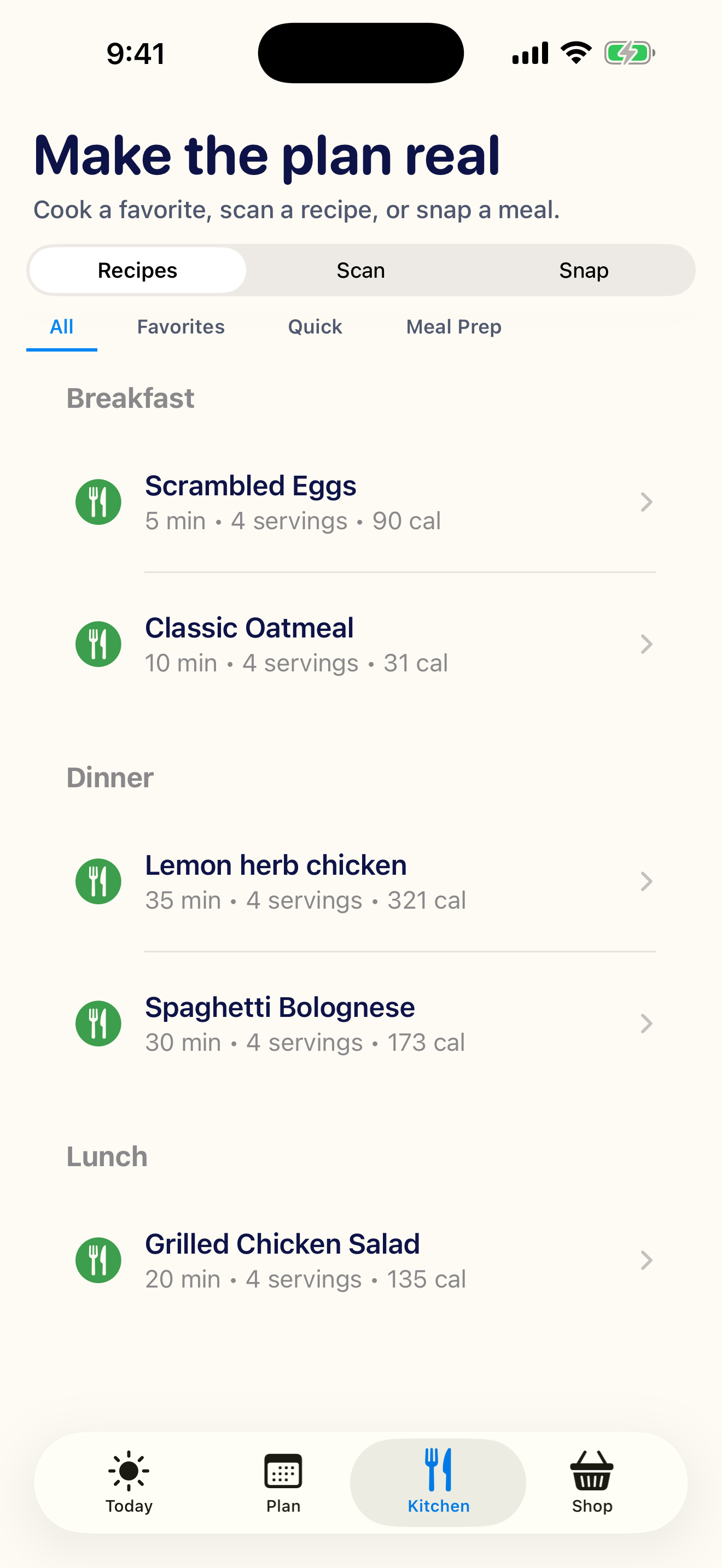Expand Scrambled Eggs using its chevron

pos(647,502)
